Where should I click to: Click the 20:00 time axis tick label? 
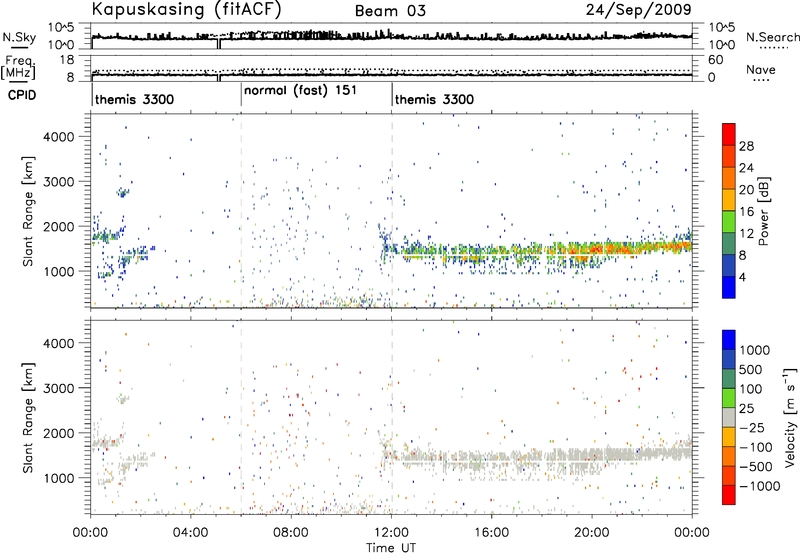592,533
